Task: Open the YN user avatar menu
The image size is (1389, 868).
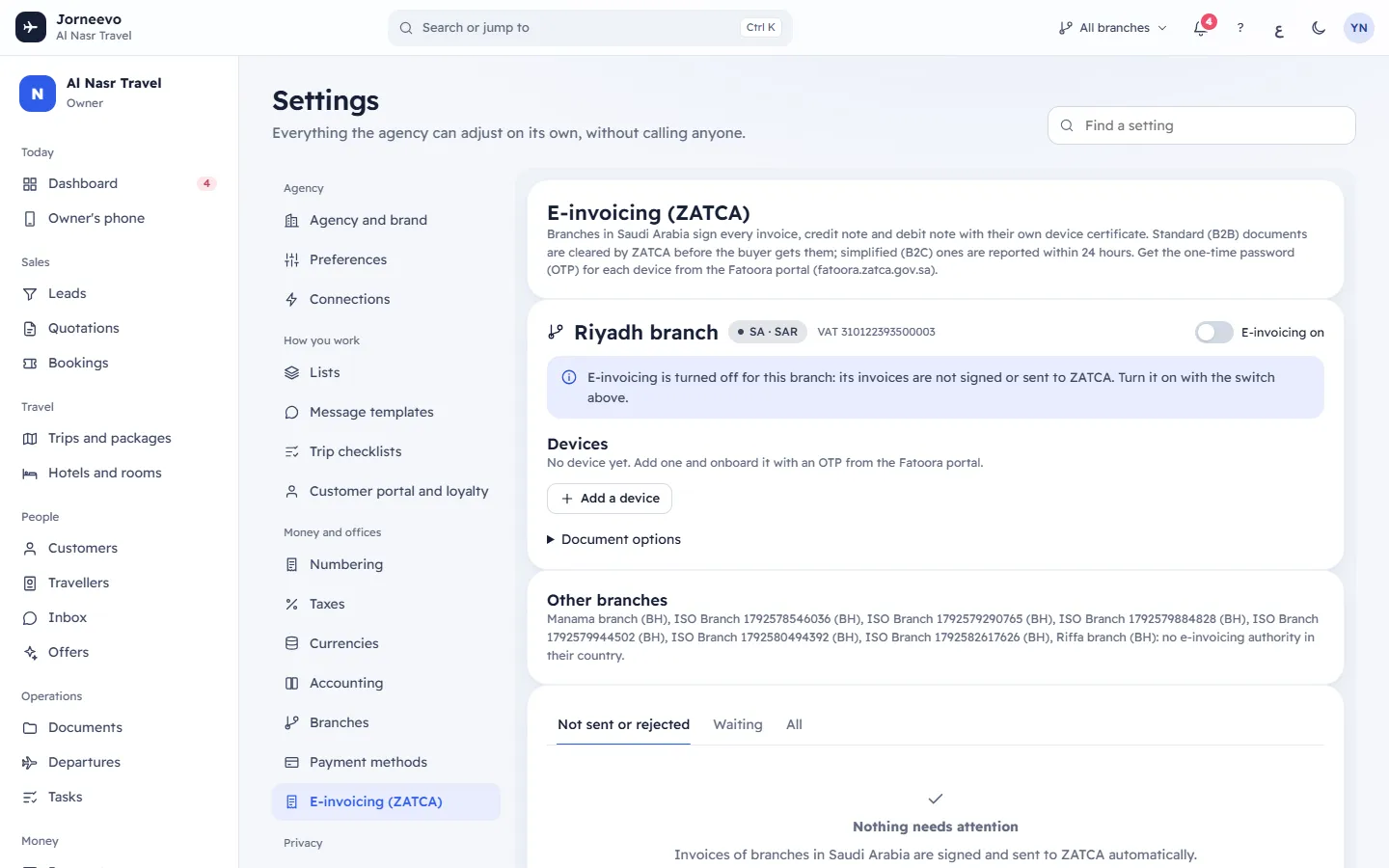Action: pyautogui.click(x=1359, y=28)
